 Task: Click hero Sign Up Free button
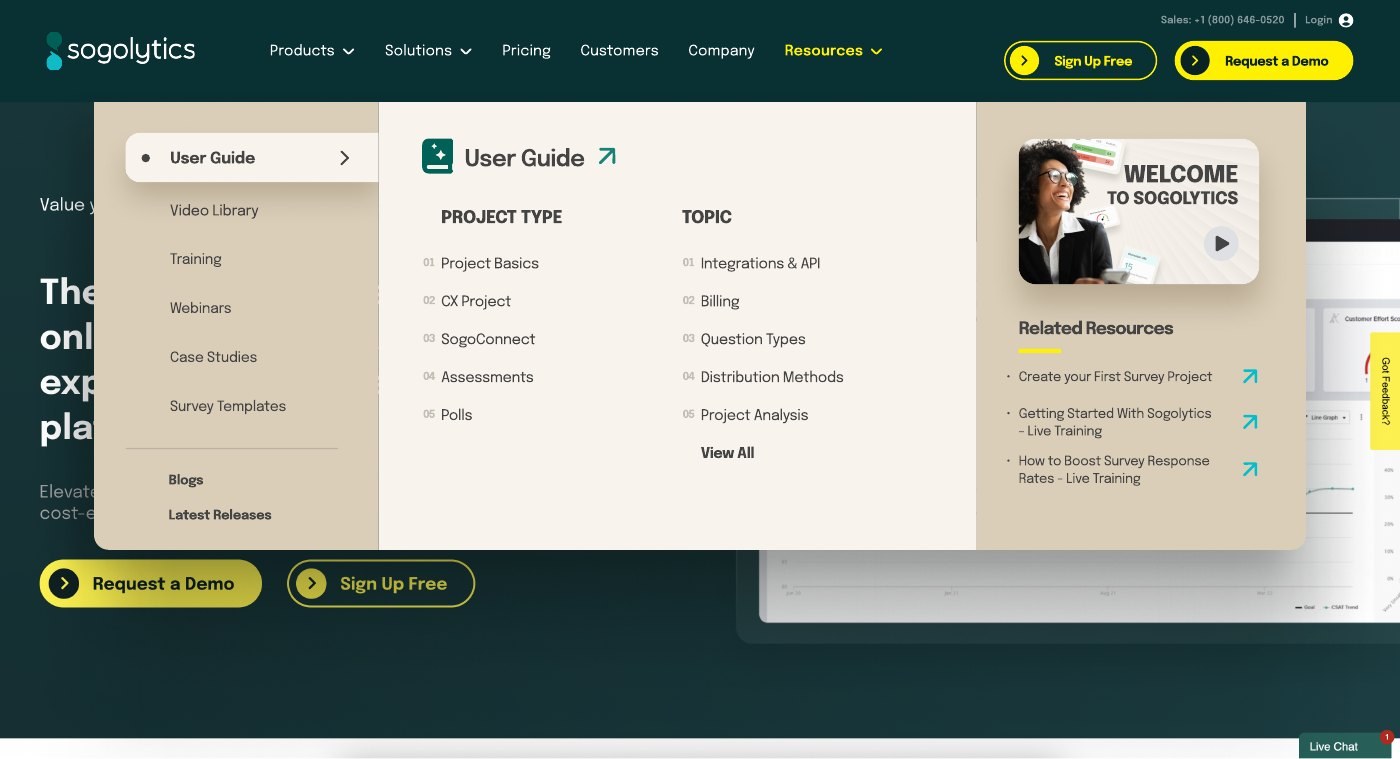point(381,584)
